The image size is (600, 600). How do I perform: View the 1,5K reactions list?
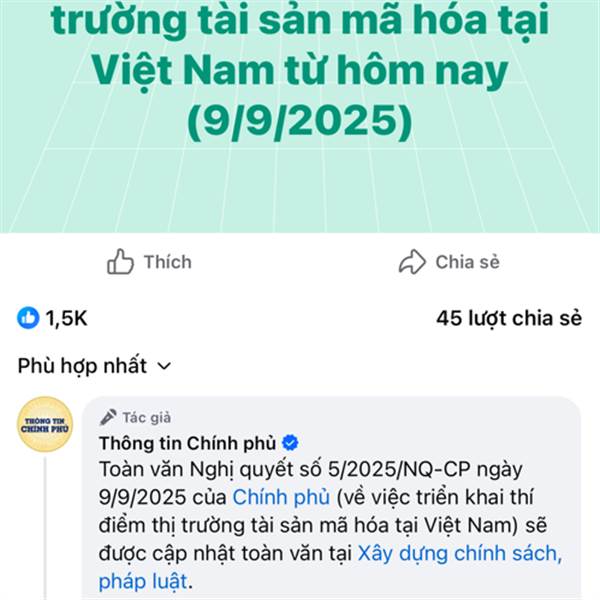(52, 318)
